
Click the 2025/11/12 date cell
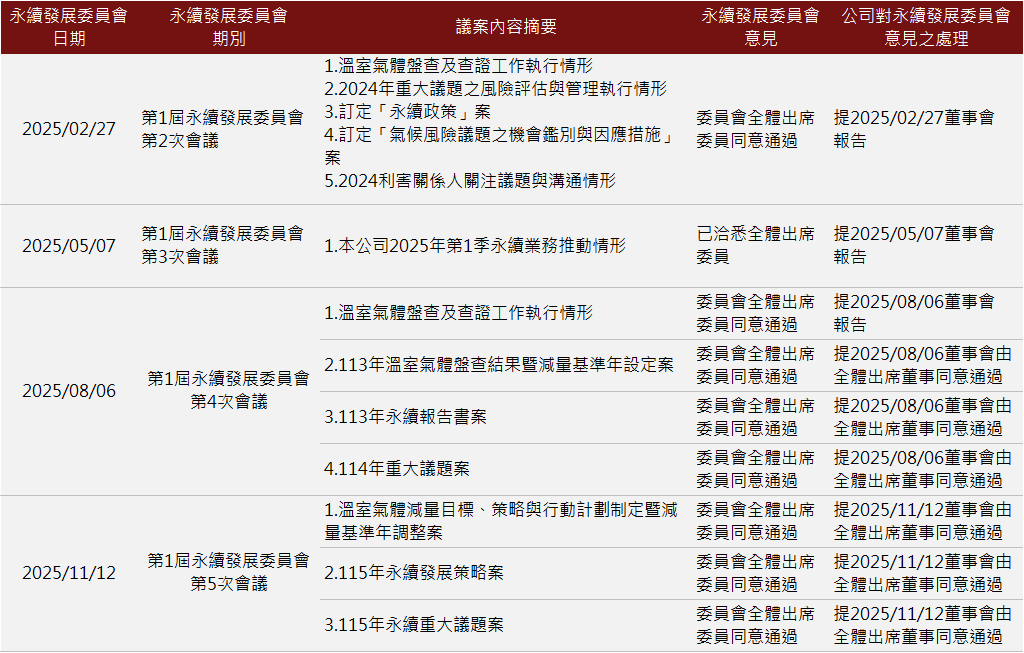(69, 573)
